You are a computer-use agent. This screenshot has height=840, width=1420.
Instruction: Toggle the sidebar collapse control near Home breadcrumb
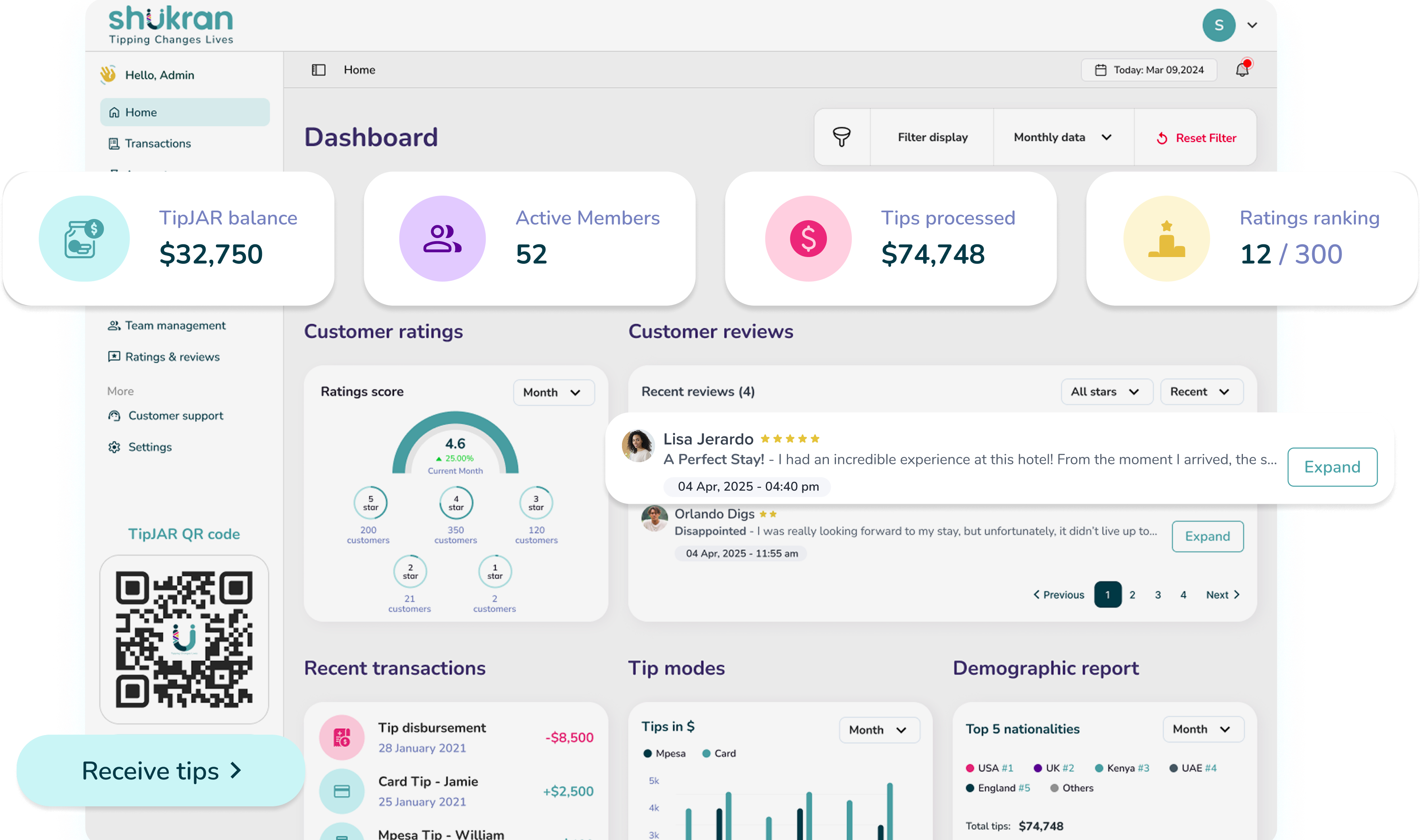click(x=319, y=70)
